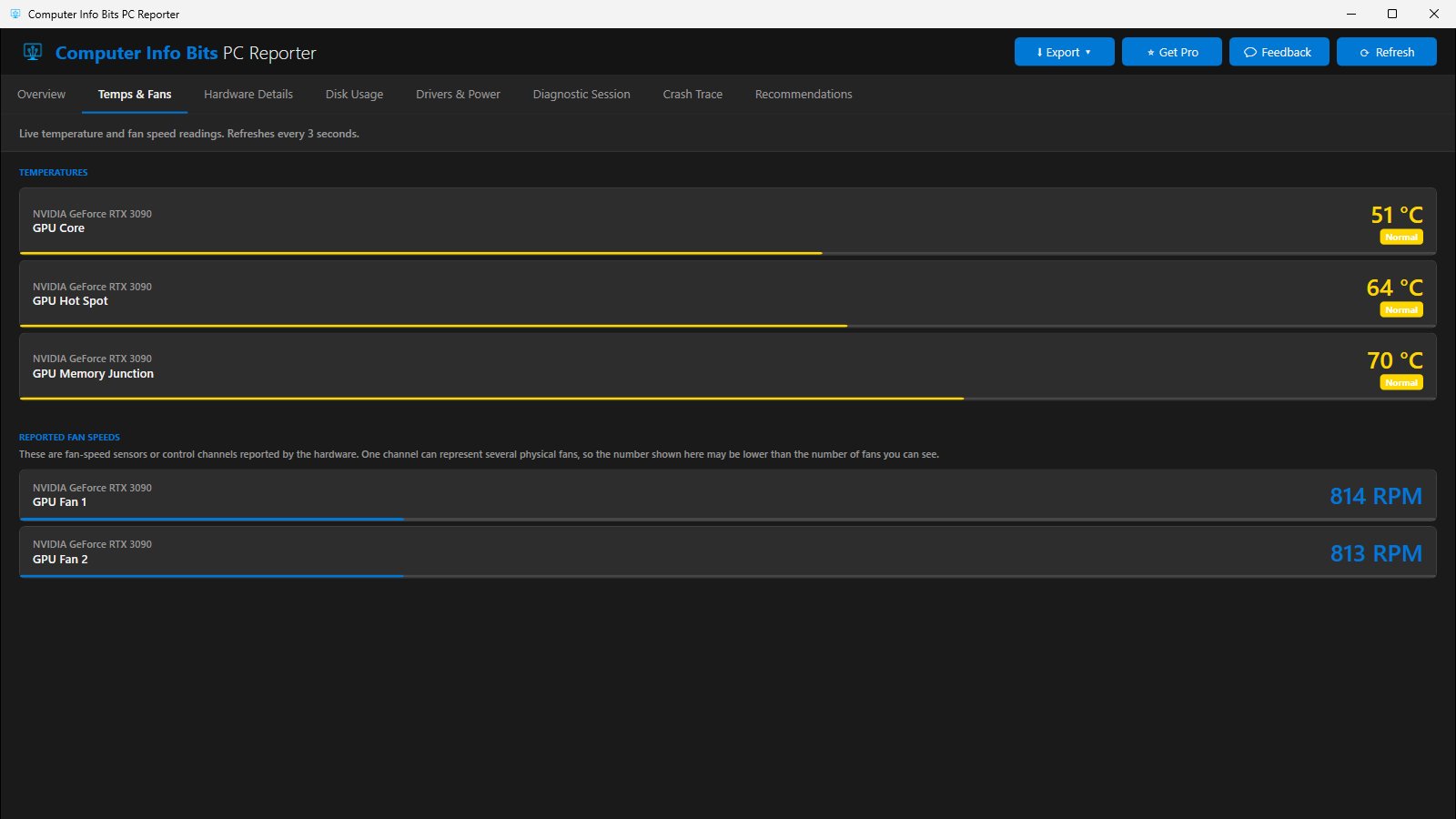Click the GPU Fan 2 speed bar
The height and width of the screenshot is (819, 1456).
pyautogui.click(x=728, y=576)
